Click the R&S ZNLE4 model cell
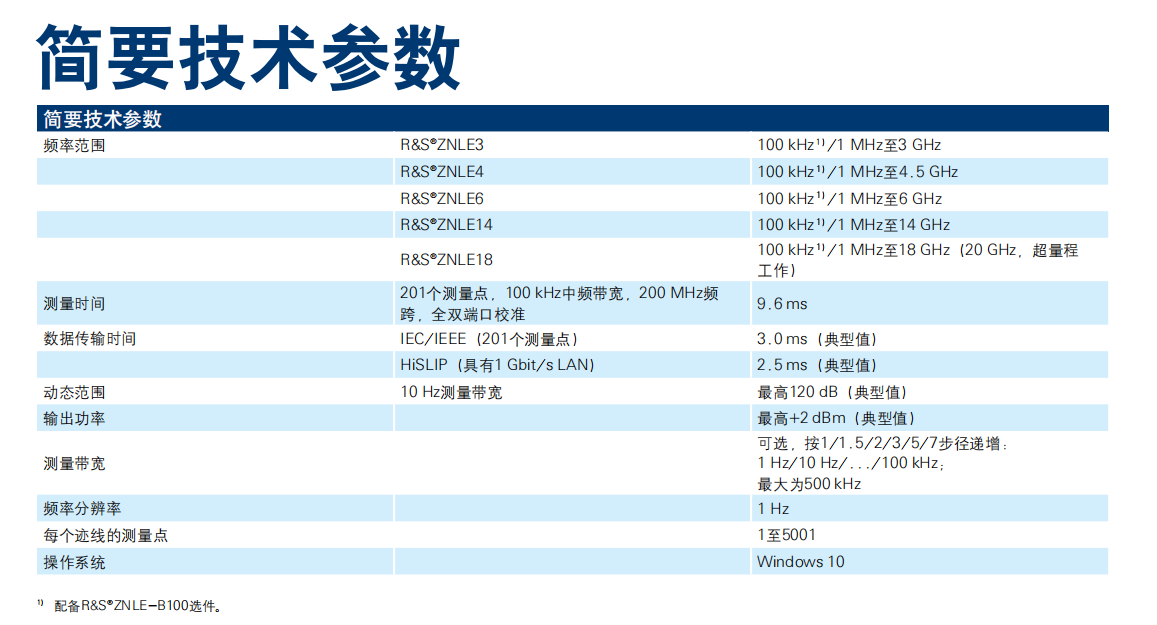The width and height of the screenshot is (1157, 625). [441, 172]
